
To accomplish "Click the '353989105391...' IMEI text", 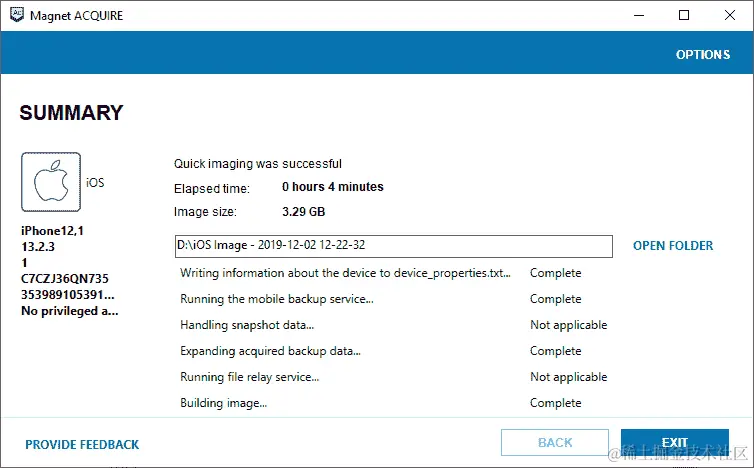I will 68,294.
